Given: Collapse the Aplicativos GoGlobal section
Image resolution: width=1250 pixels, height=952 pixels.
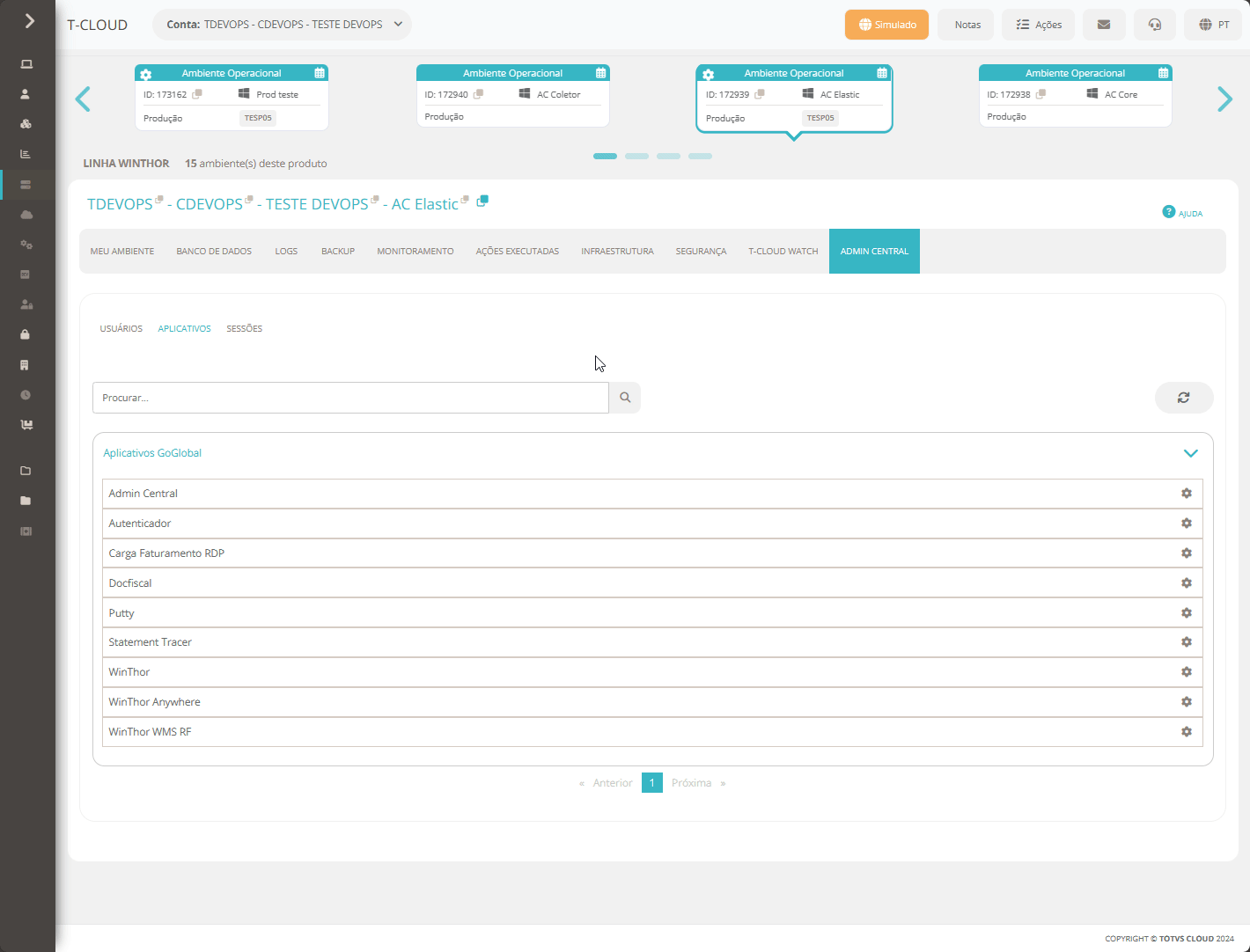Looking at the screenshot, I should 1191,453.
